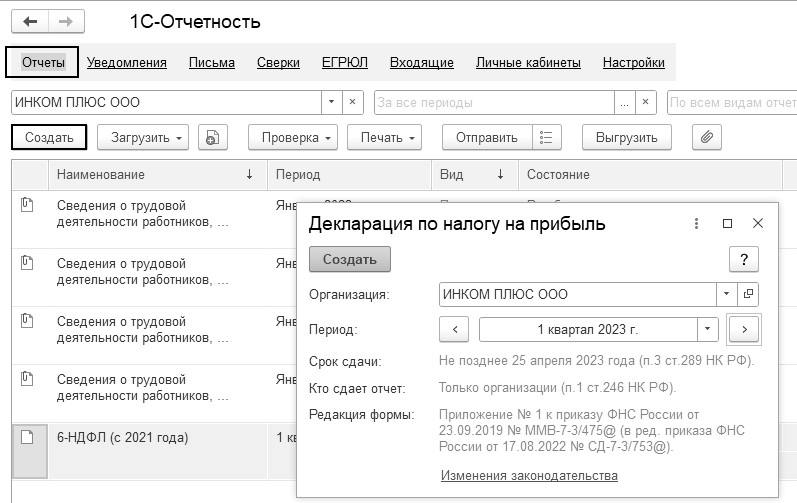The image size is (797, 503).
Task: Open the Уведомления tab
Action: pyautogui.click(x=127, y=62)
